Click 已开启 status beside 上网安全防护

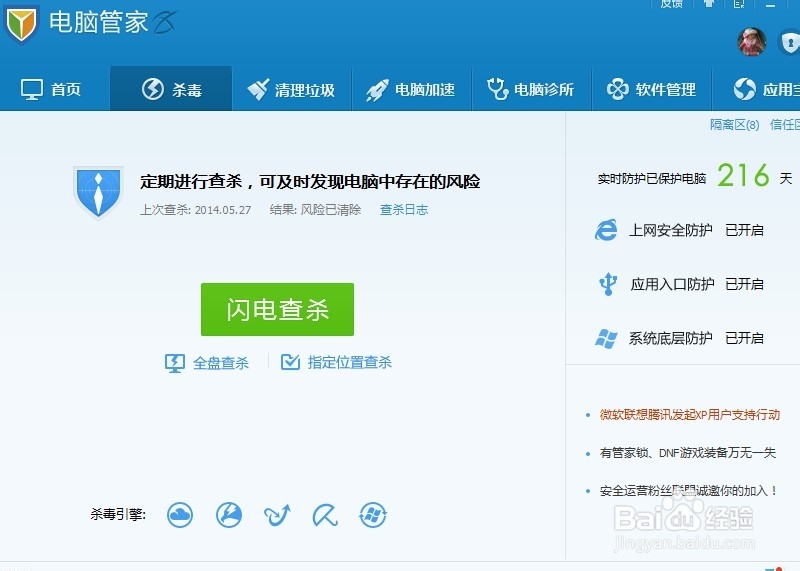tap(744, 230)
